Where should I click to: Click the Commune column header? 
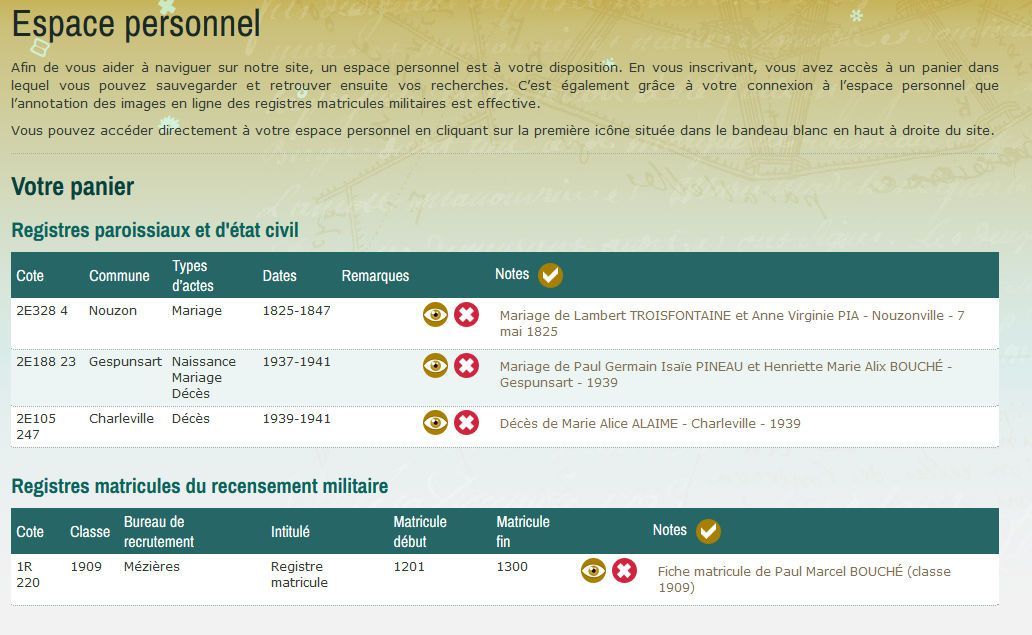tap(119, 276)
